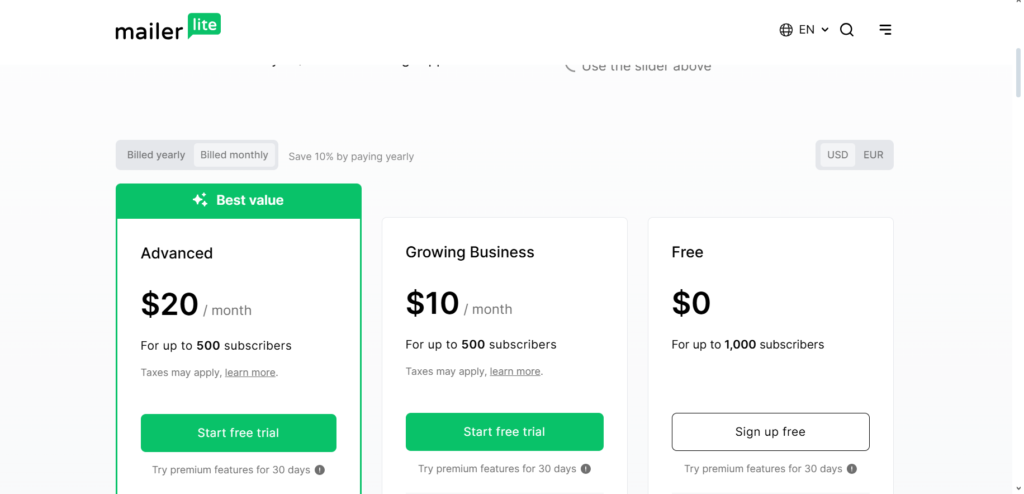1024x494 pixels.
Task: Start free trial for Growing Business
Action: point(504,431)
